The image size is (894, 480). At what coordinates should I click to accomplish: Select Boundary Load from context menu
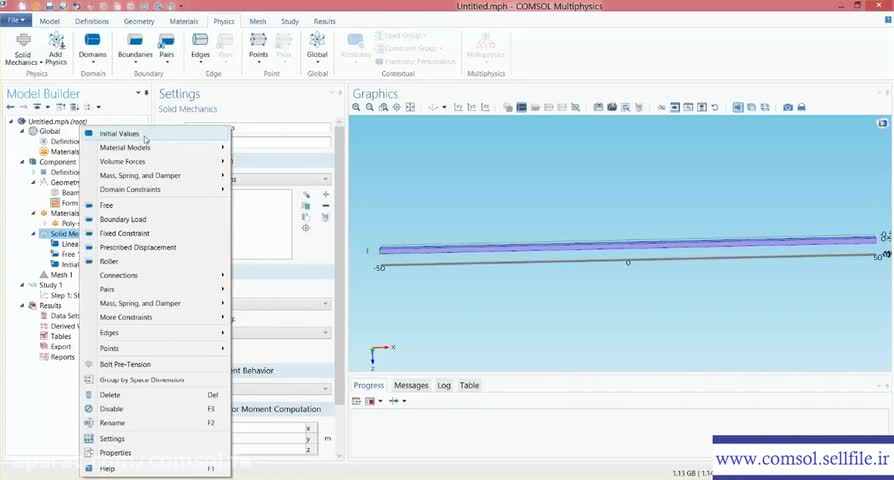(x=156, y=219)
